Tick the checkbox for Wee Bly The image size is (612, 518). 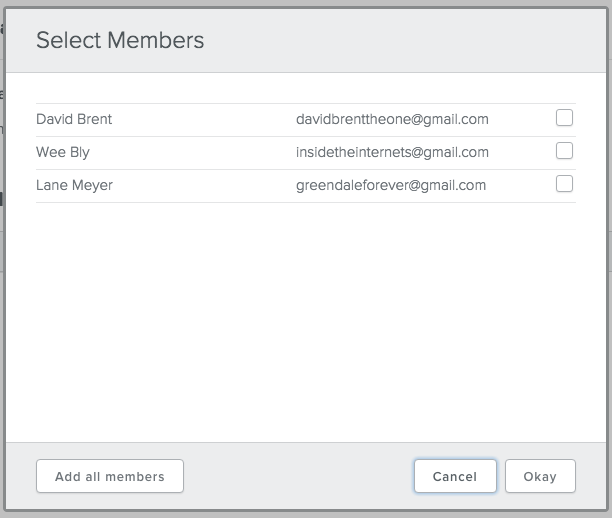(x=564, y=151)
